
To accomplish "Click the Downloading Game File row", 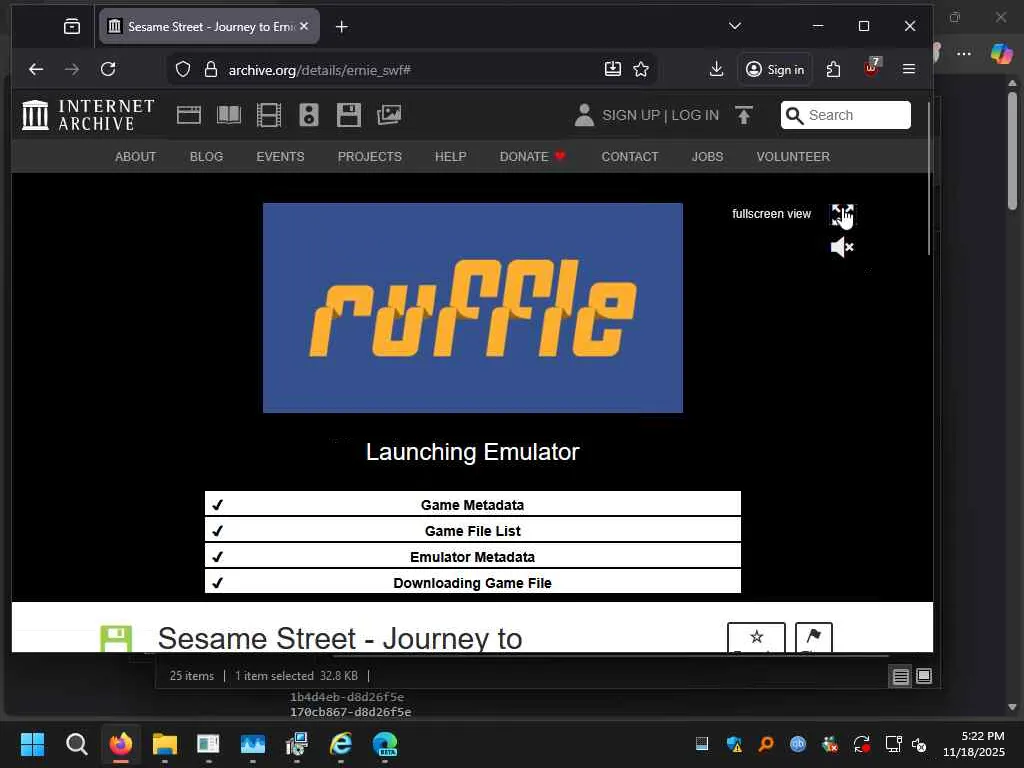I will 473,583.
